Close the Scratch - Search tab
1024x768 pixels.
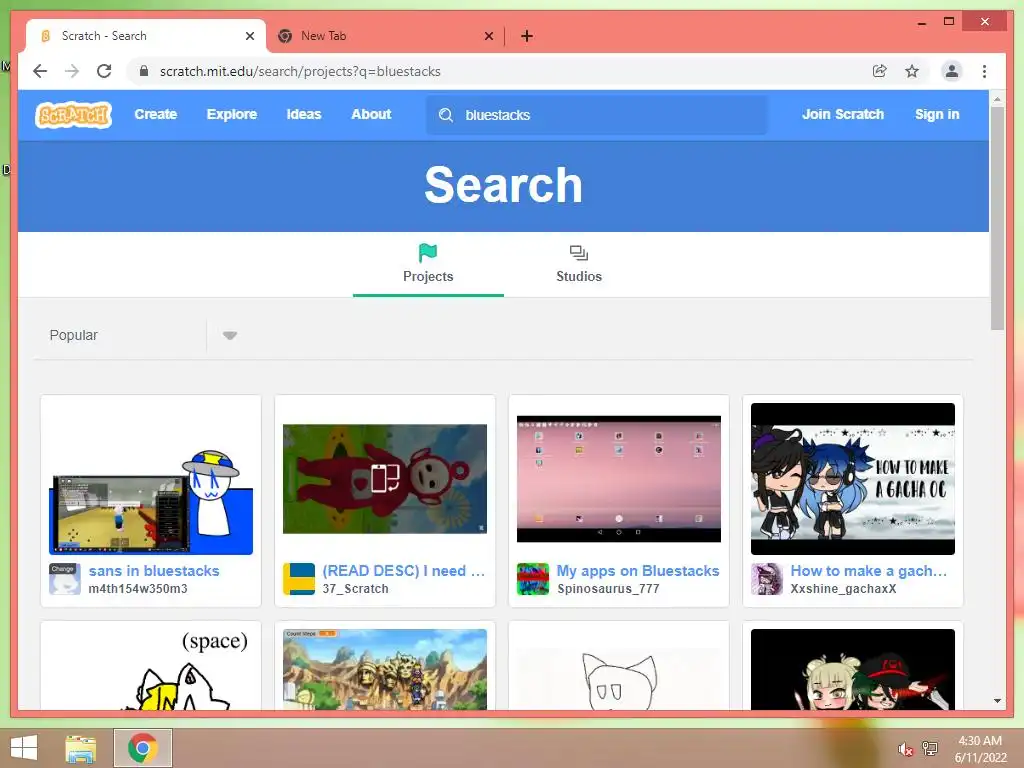coord(249,36)
